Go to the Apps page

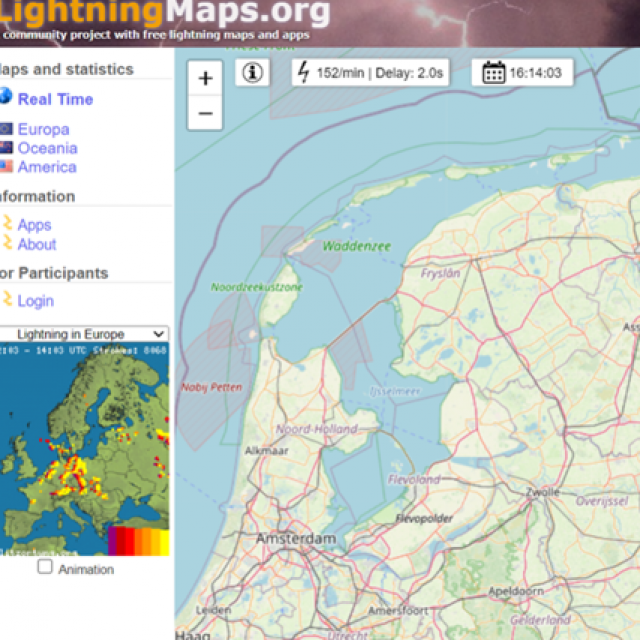click(34, 225)
